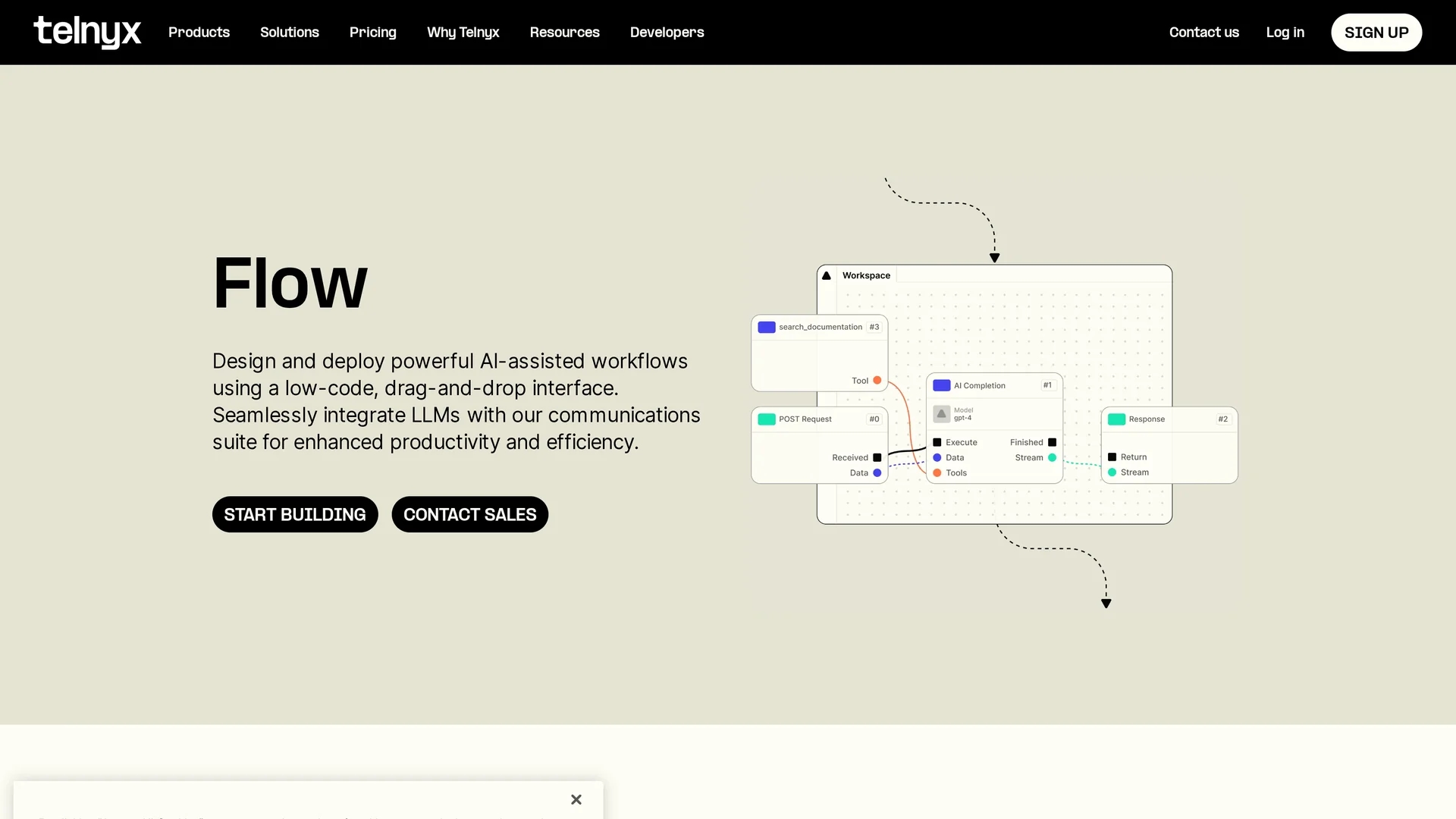
Task: Click the POST Request node title
Action: (x=805, y=419)
